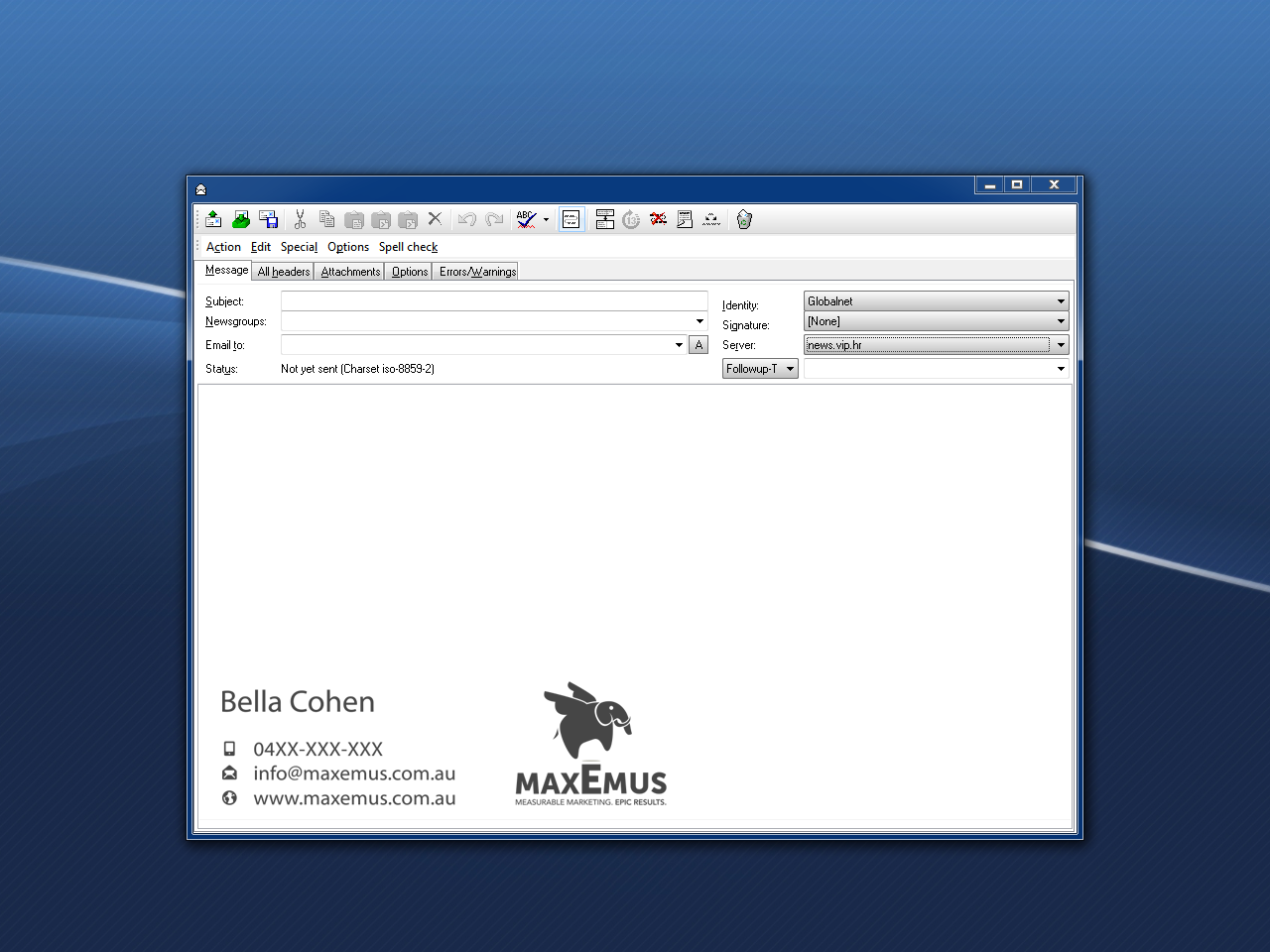
Task: Open the Signature dropdown list
Action: coord(1061,321)
